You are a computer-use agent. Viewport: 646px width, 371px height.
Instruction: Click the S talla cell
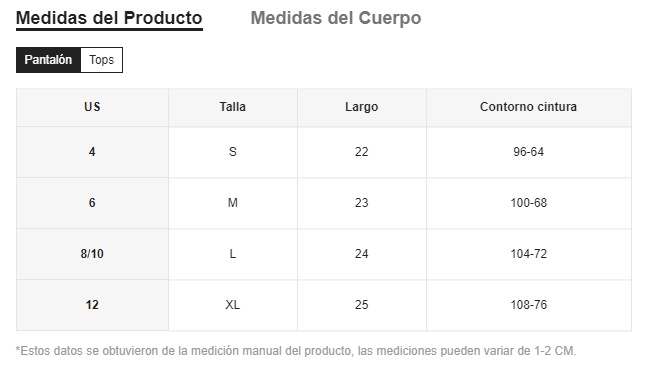pyautogui.click(x=233, y=152)
